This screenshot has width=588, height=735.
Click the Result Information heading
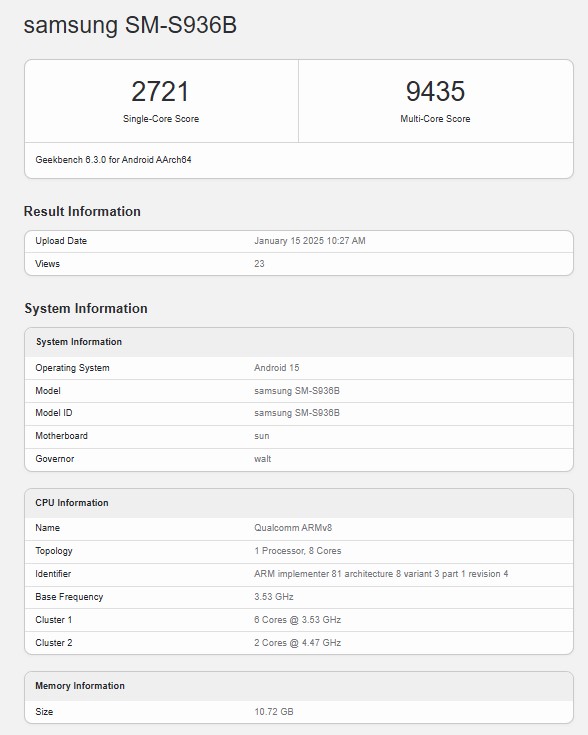pos(82,211)
